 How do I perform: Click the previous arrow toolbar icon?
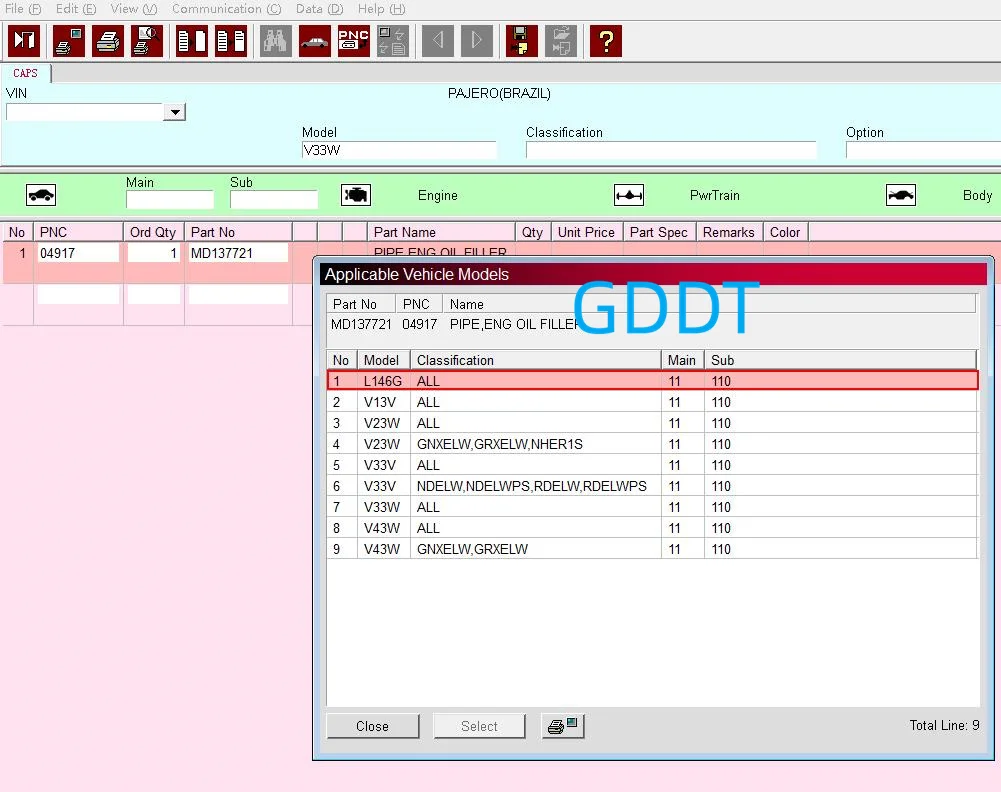coord(438,41)
